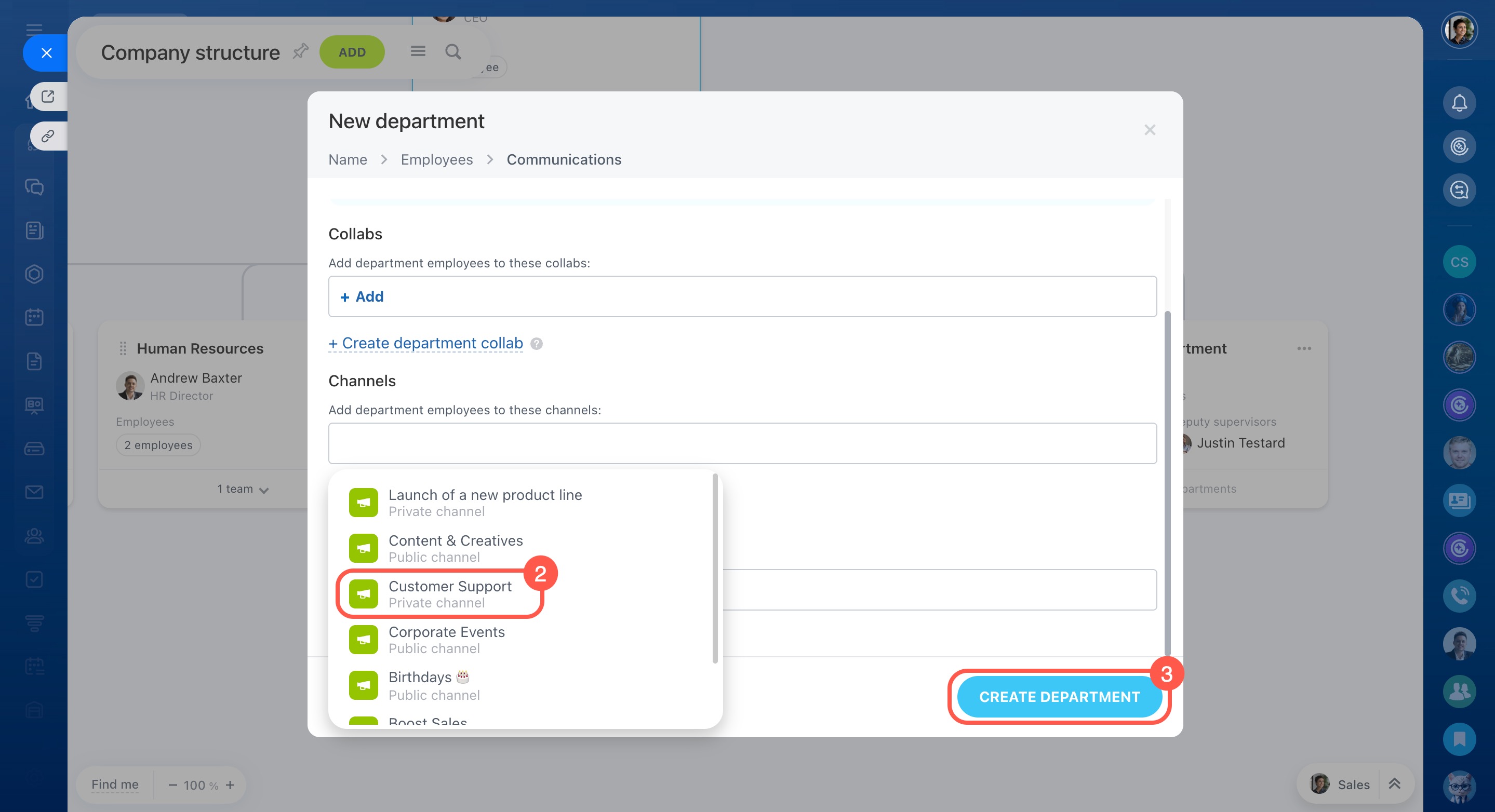Screen dimensions: 1495x812
Task: Open the bookmark icon in right sidebar
Action: 1459,738
